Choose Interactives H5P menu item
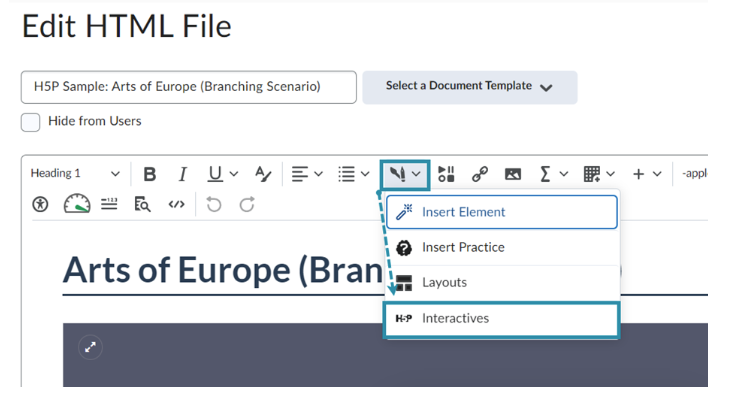Viewport: 732px width, 399px height. pos(501,319)
